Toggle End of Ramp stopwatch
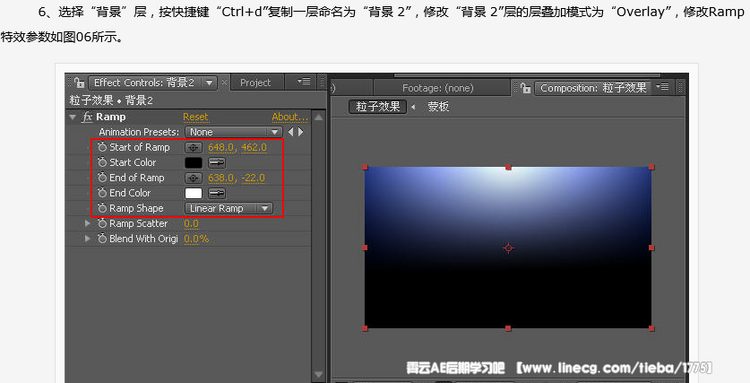Viewport: 750px width, 383px height. [102, 178]
